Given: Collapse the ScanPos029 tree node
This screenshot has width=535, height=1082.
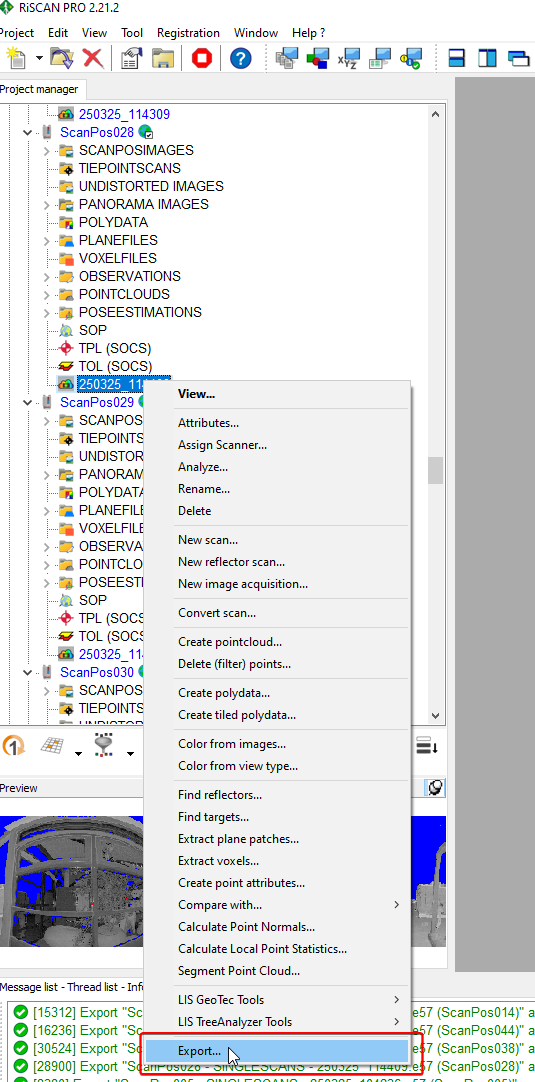Looking at the screenshot, I should (x=28, y=402).
